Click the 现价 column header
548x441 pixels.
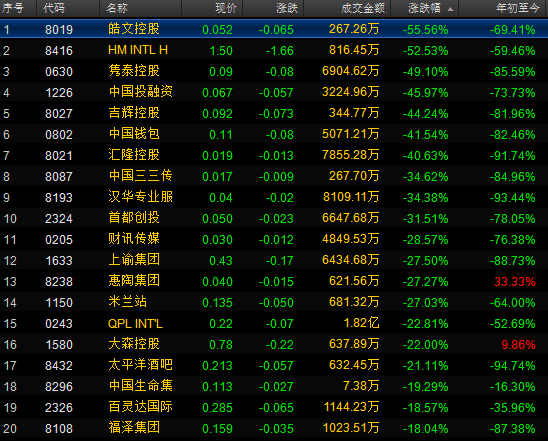coord(226,8)
